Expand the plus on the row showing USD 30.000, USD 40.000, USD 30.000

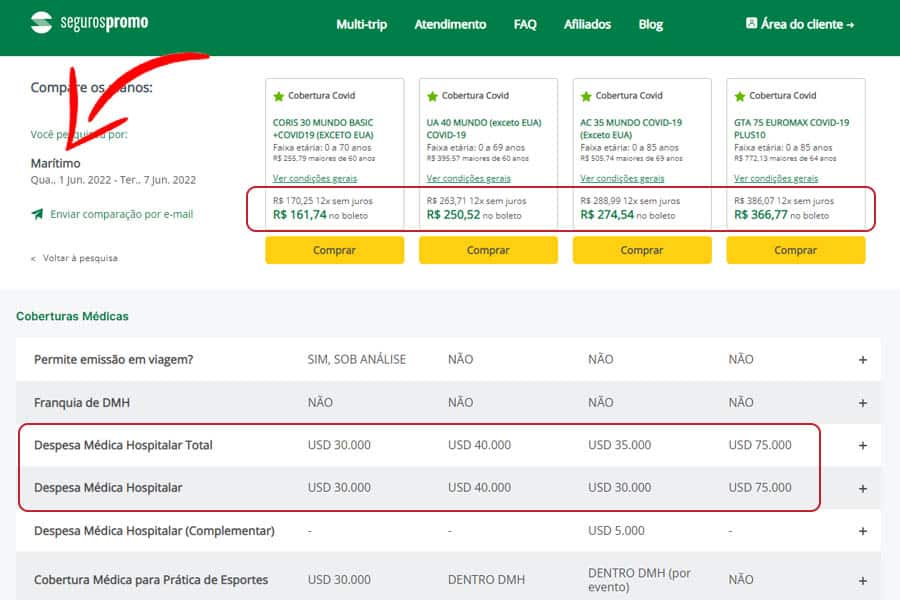[x=863, y=489]
